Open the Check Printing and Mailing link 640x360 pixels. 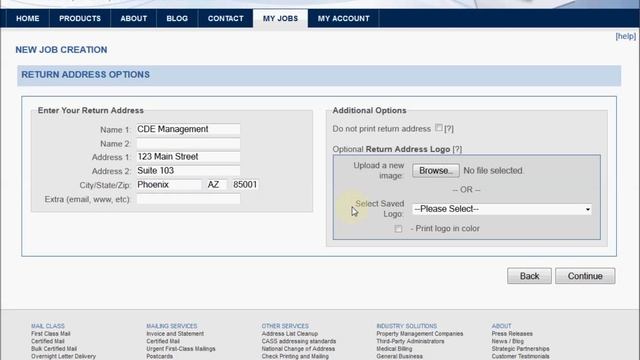[295, 356]
